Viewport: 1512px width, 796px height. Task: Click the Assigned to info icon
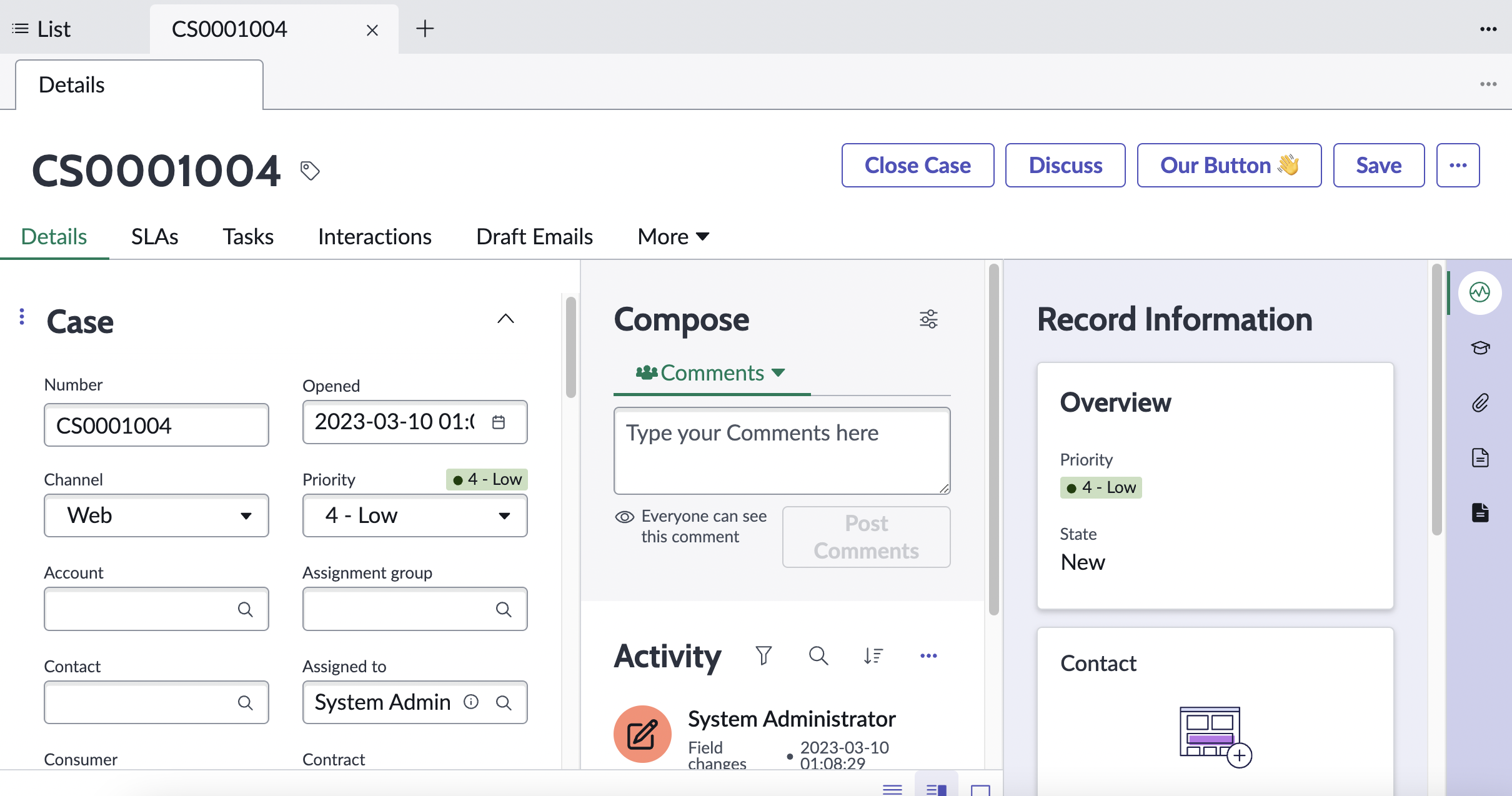pyautogui.click(x=471, y=702)
